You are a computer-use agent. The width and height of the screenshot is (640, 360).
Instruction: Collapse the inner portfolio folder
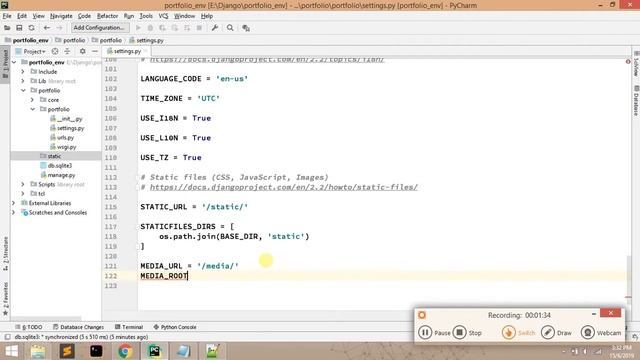click(x=32, y=109)
